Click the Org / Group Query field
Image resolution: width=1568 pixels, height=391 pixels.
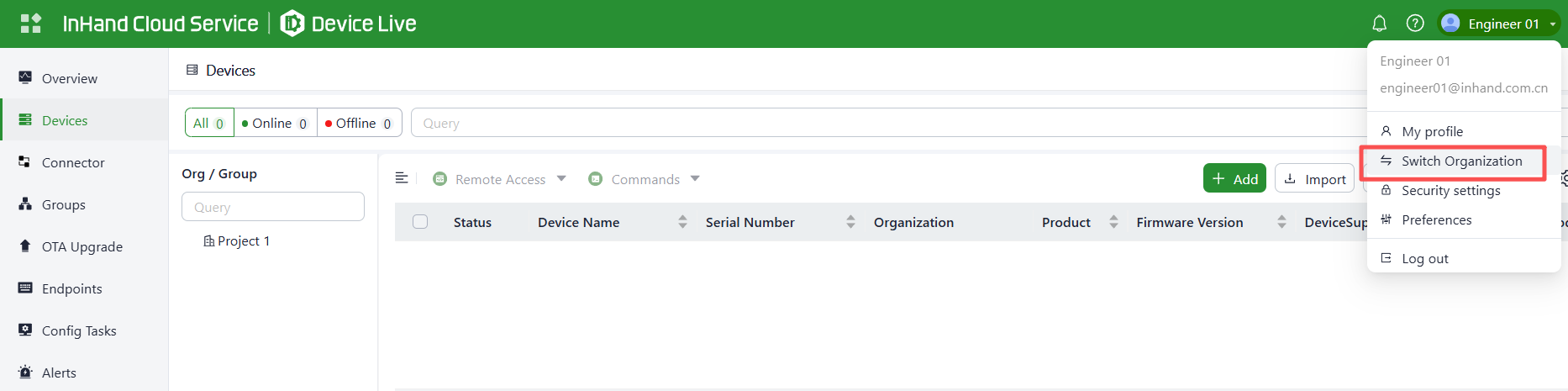pos(272,207)
